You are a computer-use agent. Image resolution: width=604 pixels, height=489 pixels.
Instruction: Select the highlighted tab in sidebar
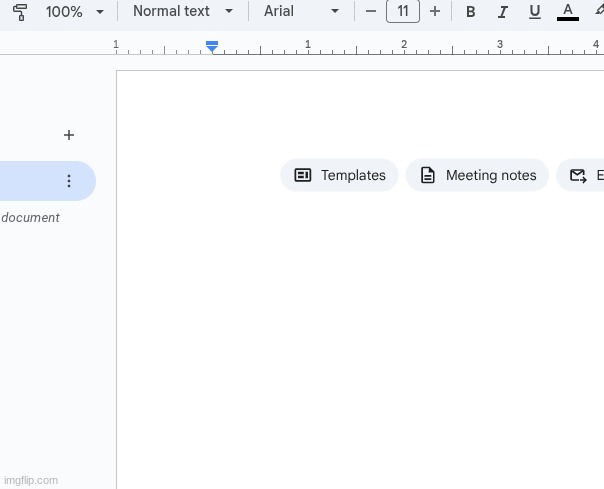[30, 181]
